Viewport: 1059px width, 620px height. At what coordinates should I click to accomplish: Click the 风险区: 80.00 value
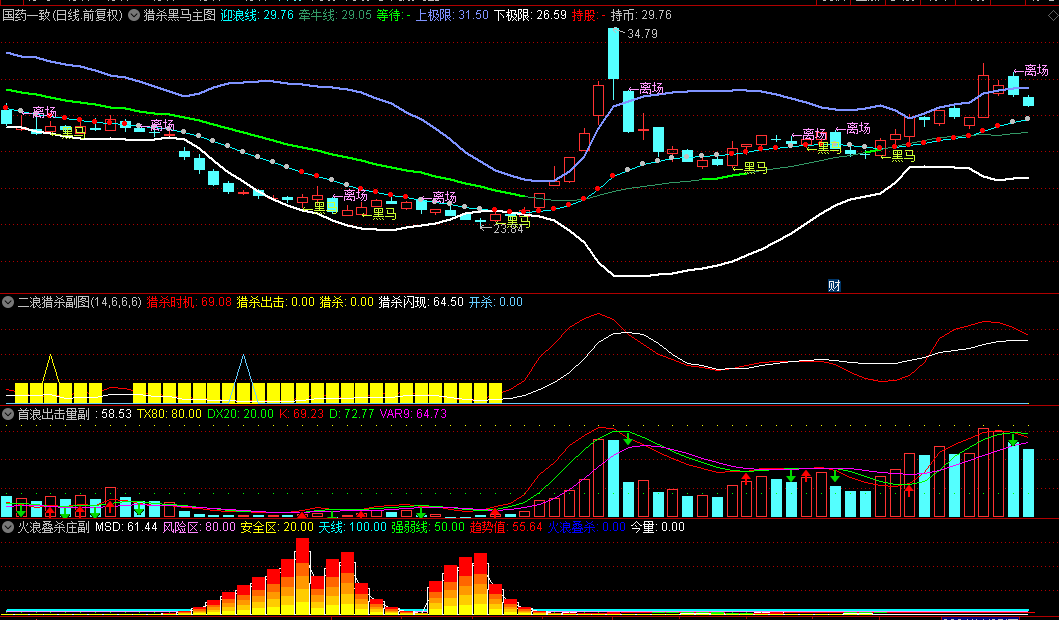(x=199, y=527)
